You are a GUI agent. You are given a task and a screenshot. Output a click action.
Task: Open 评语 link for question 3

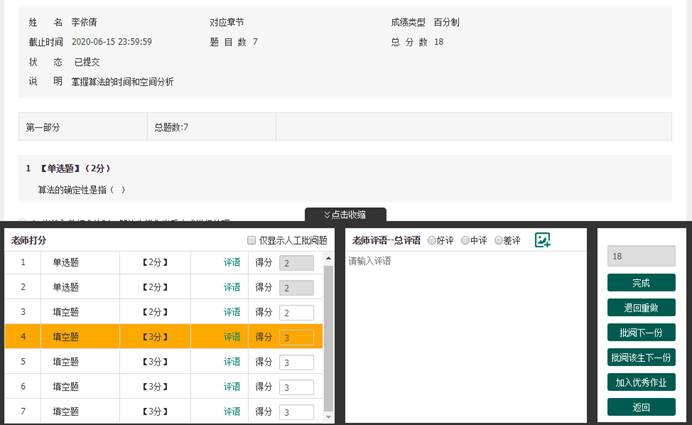232,312
